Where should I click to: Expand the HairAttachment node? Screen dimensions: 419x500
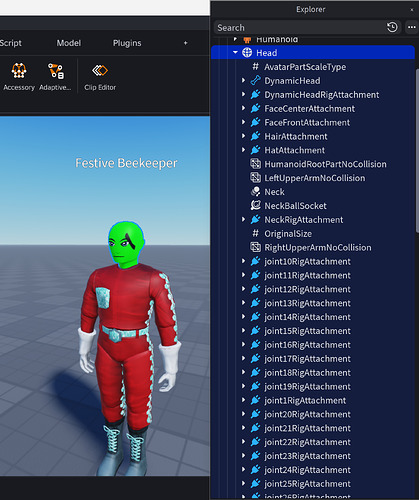pyautogui.click(x=244, y=136)
